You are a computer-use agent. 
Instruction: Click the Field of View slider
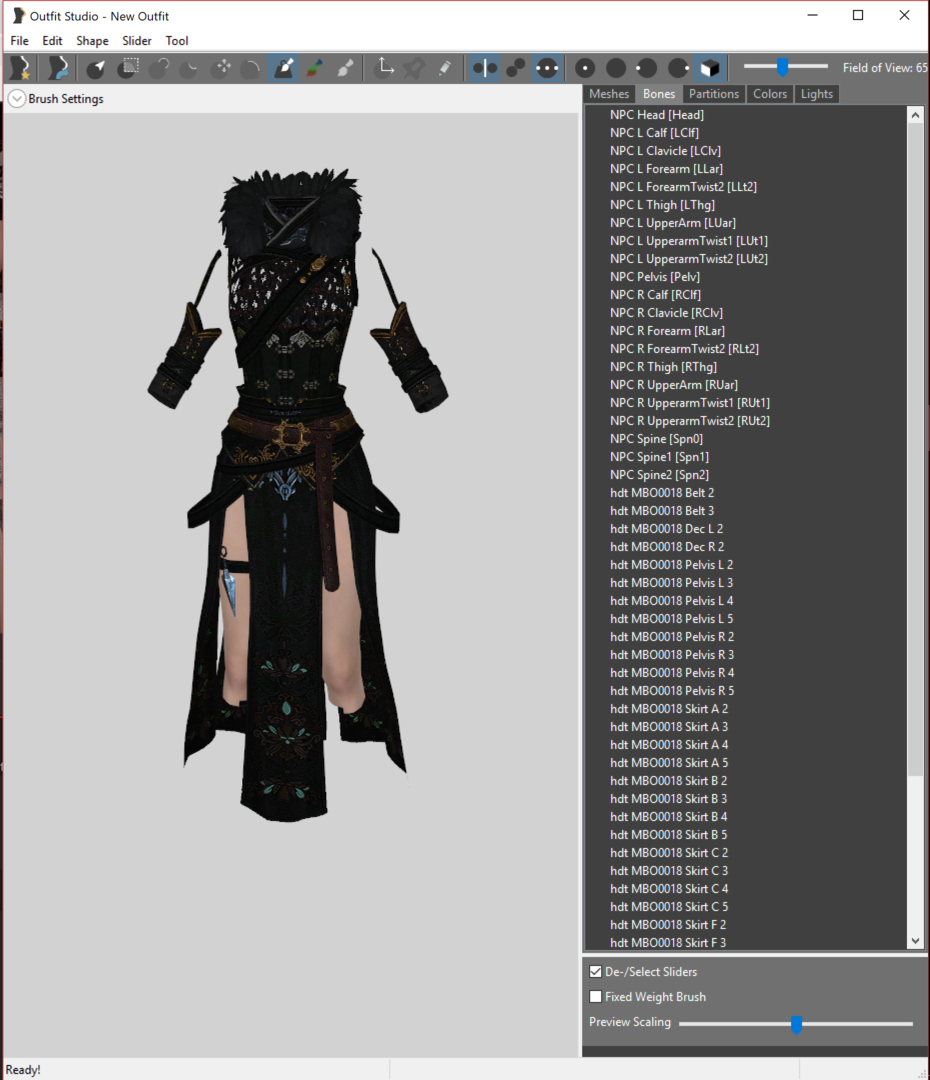pos(786,67)
